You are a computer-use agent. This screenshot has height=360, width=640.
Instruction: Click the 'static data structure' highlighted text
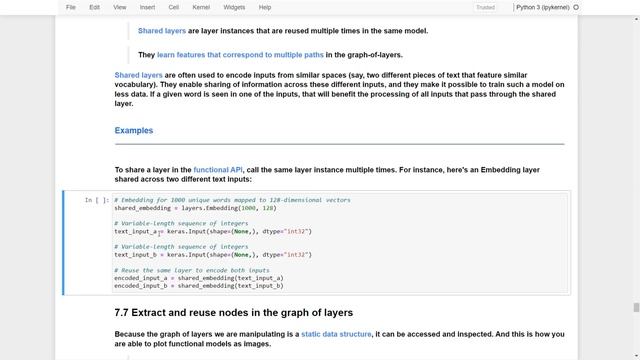(x=336, y=334)
